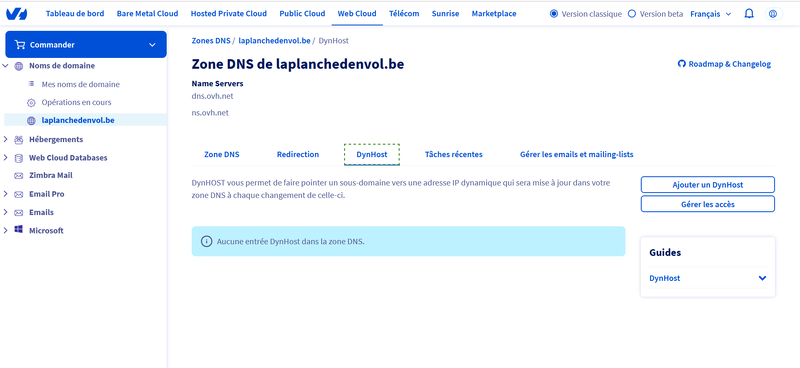Click the Web Cloud Databases database icon
Image resolution: width=800 pixels, height=368 pixels.
pos(19,158)
